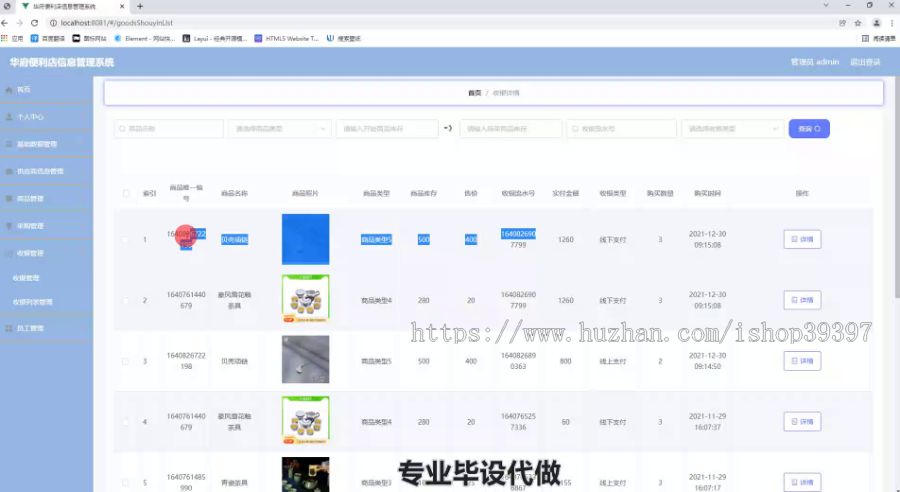Expand the 基础数据管理 sidebar menu arrow

point(81,144)
